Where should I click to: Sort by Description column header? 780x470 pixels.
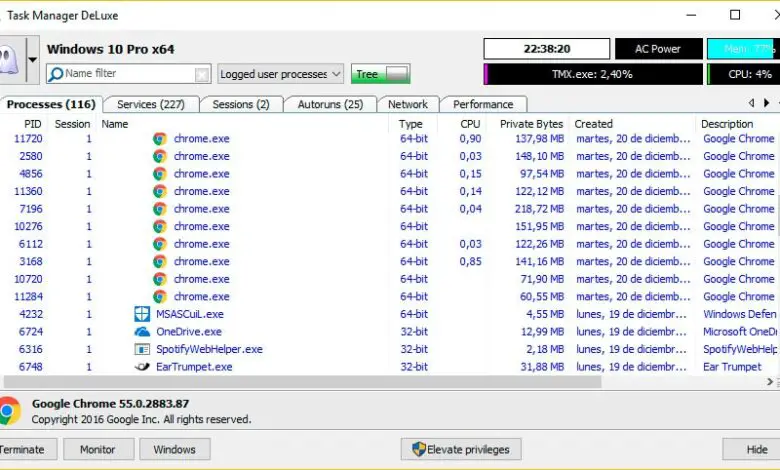pos(727,124)
